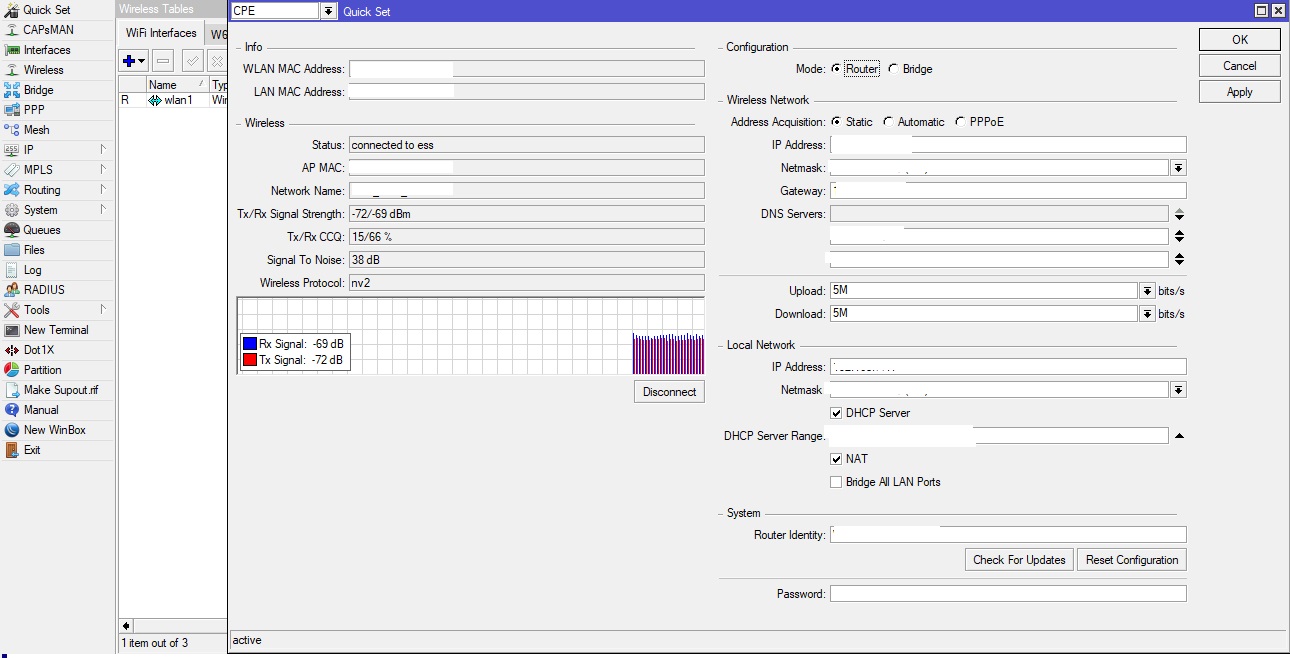The height and width of the screenshot is (658, 1290).
Task: Expand the Upload speed dropdown
Action: 1147,291
